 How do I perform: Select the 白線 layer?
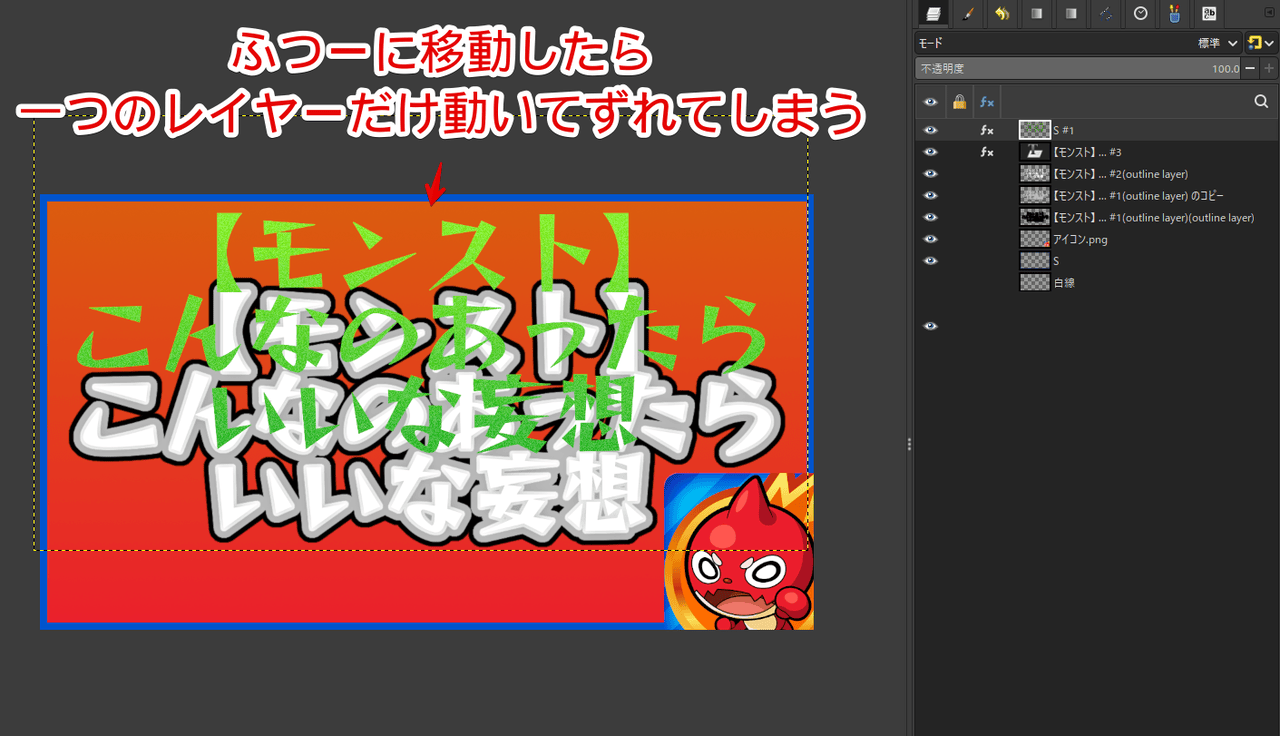1064,283
